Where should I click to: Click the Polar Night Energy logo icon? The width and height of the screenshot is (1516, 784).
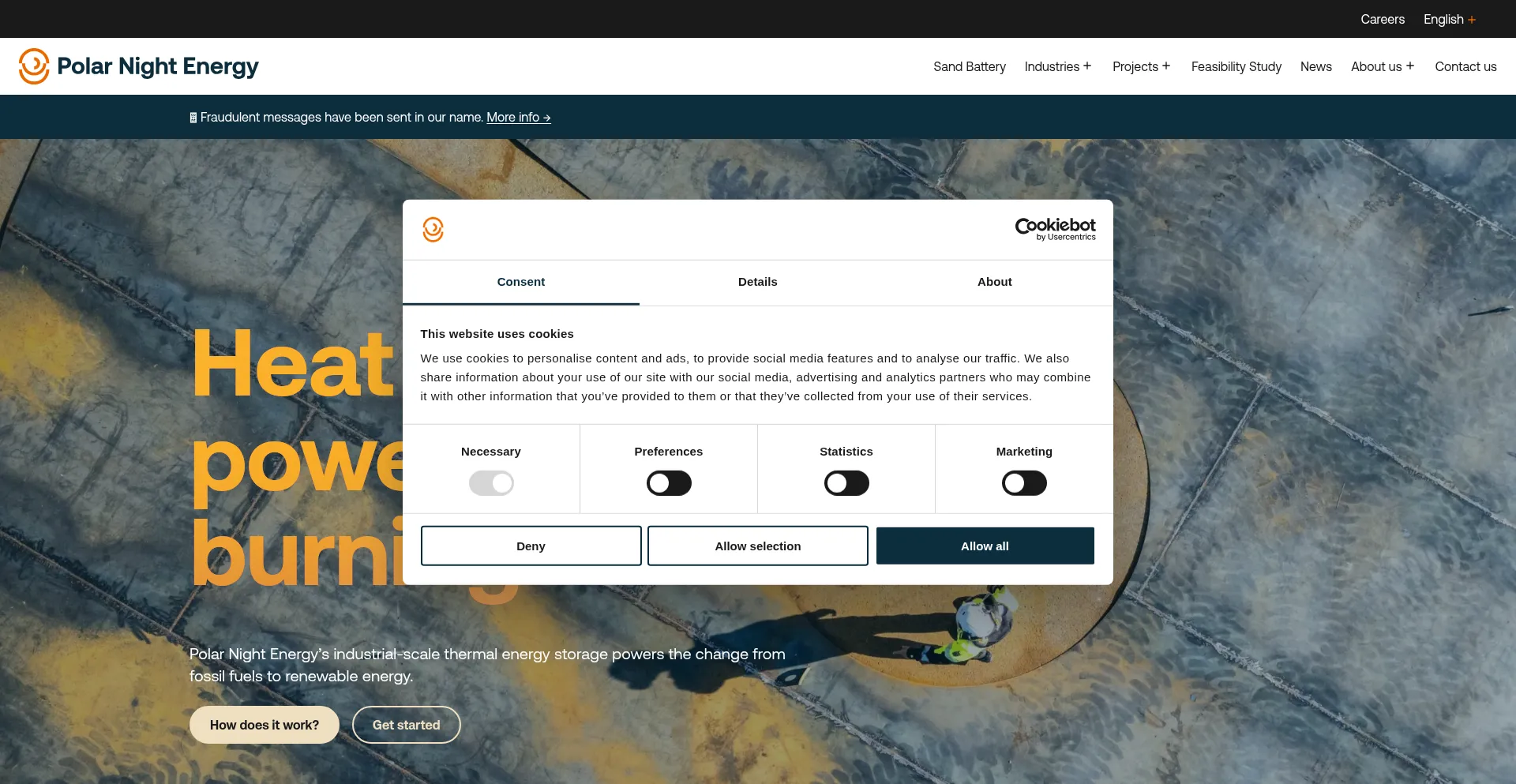pos(34,66)
